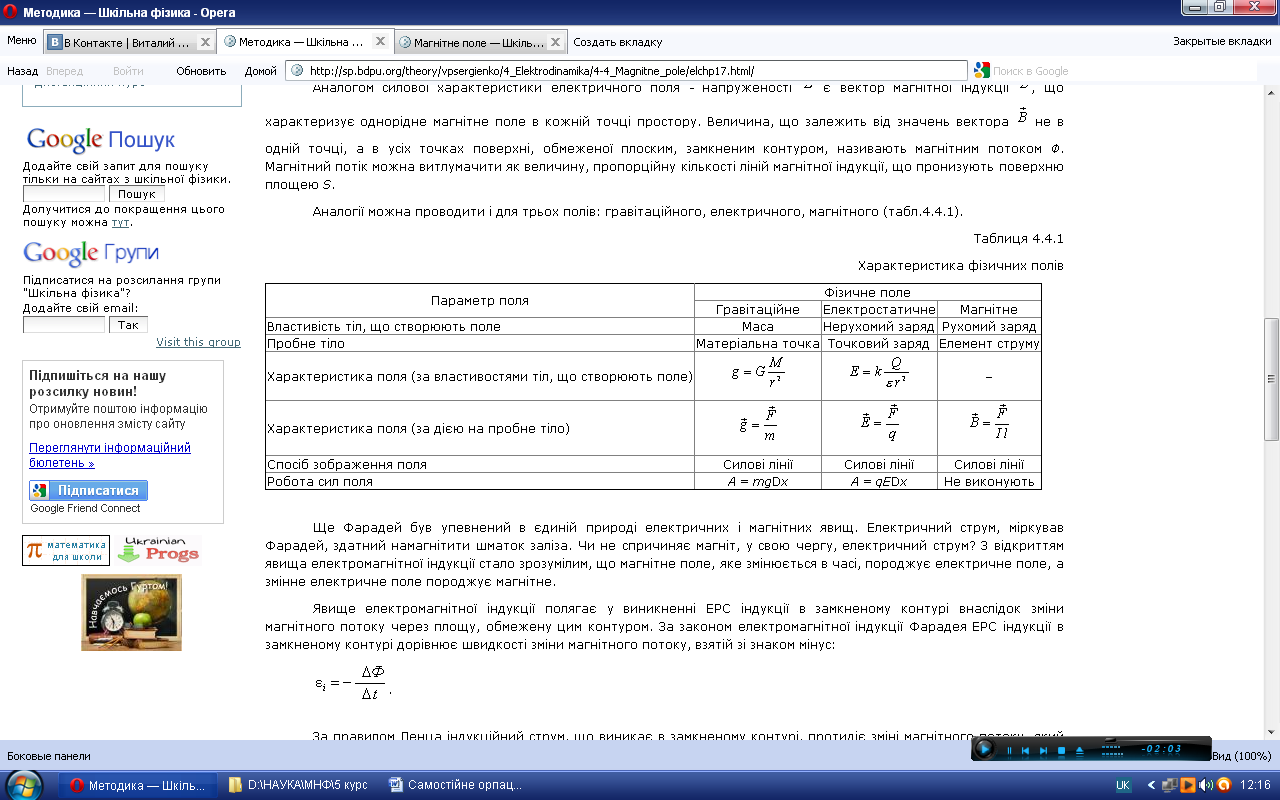Click the "Боковые панели" status bar label
The height and width of the screenshot is (800, 1280).
[x=49, y=756]
